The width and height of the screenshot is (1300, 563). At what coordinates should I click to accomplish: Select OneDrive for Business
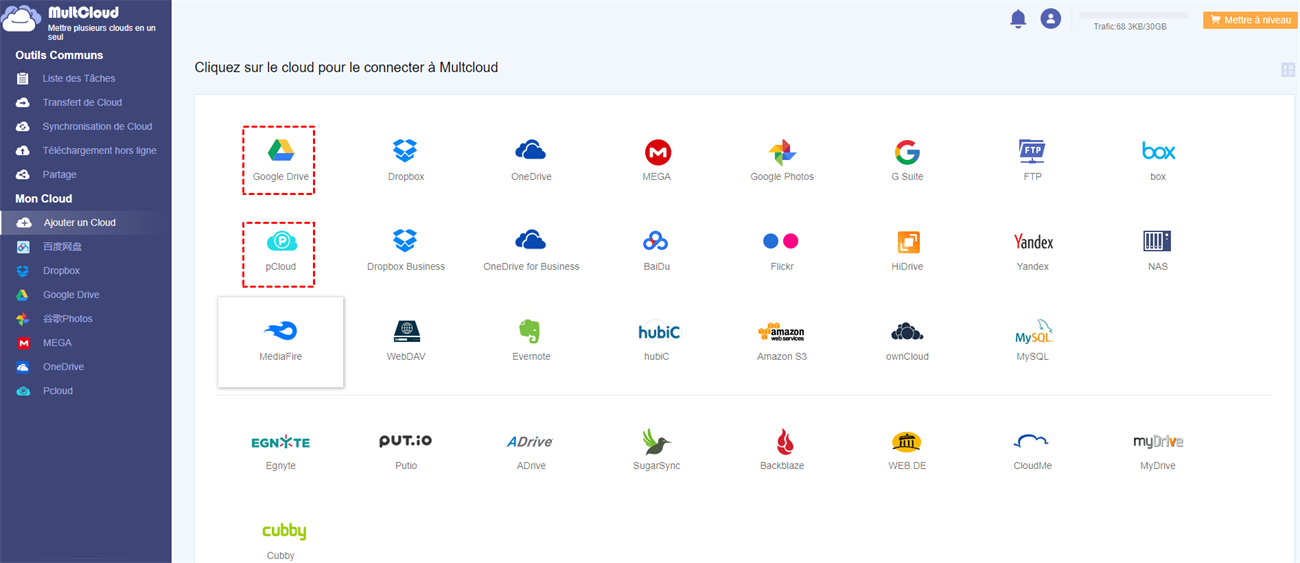point(531,241)
